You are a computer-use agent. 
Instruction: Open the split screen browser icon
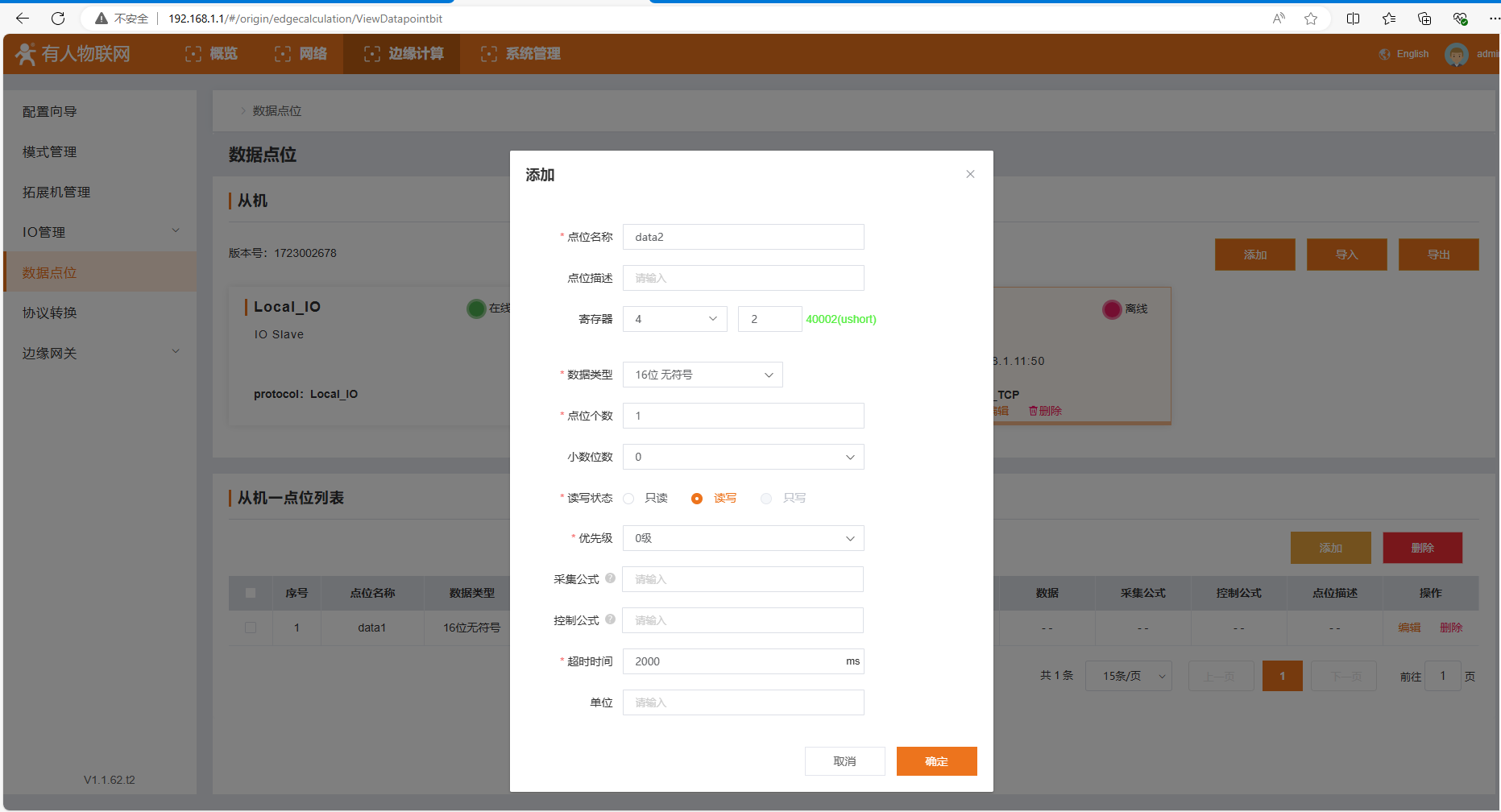pos(1353,19)
